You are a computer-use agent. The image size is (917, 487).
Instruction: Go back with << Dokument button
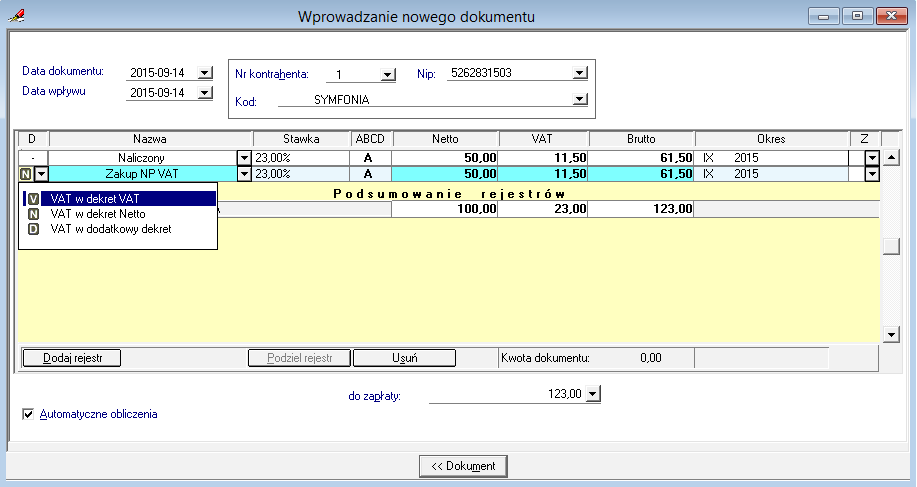[x=463, y=466]
